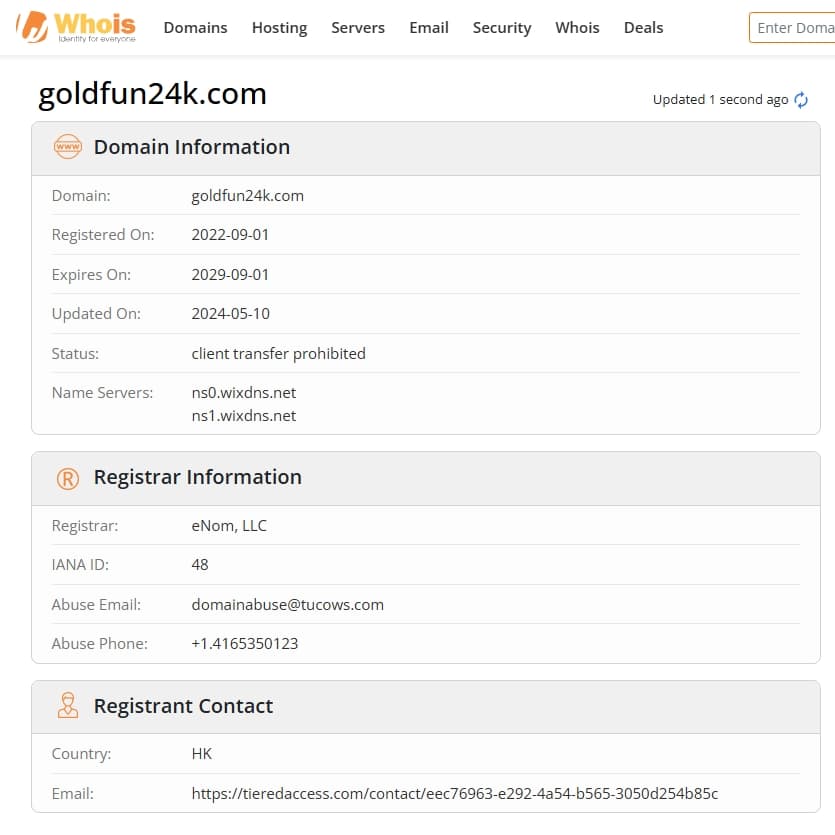
Task: Open the Whois menu item
Action: point(577,28)
